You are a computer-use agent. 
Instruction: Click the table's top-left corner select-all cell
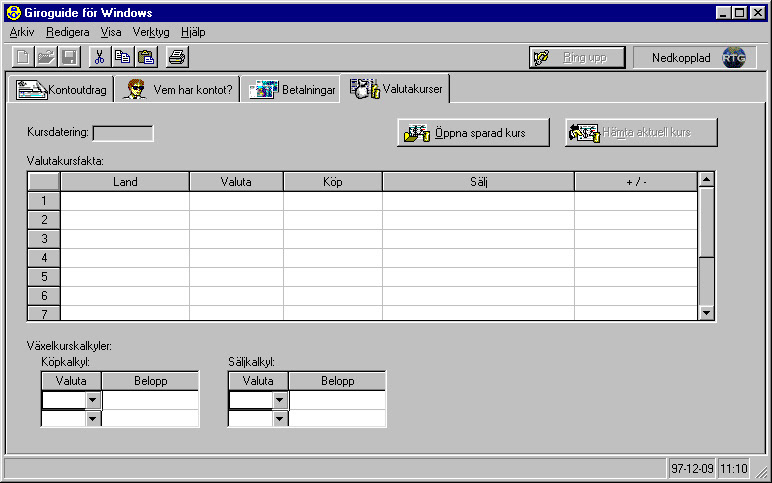tap(44, 182)
